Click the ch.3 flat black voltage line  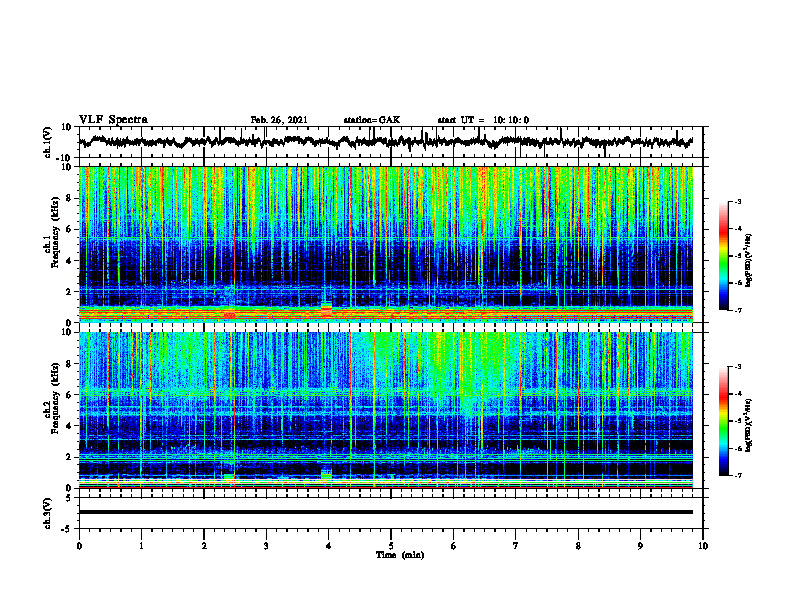386,512
